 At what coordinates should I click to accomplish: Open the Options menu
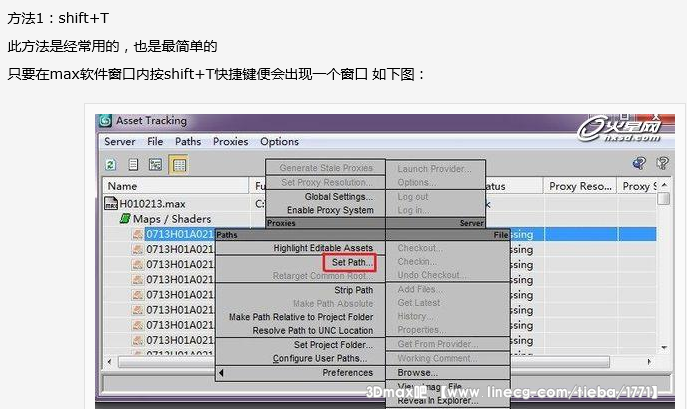(280, 142)
